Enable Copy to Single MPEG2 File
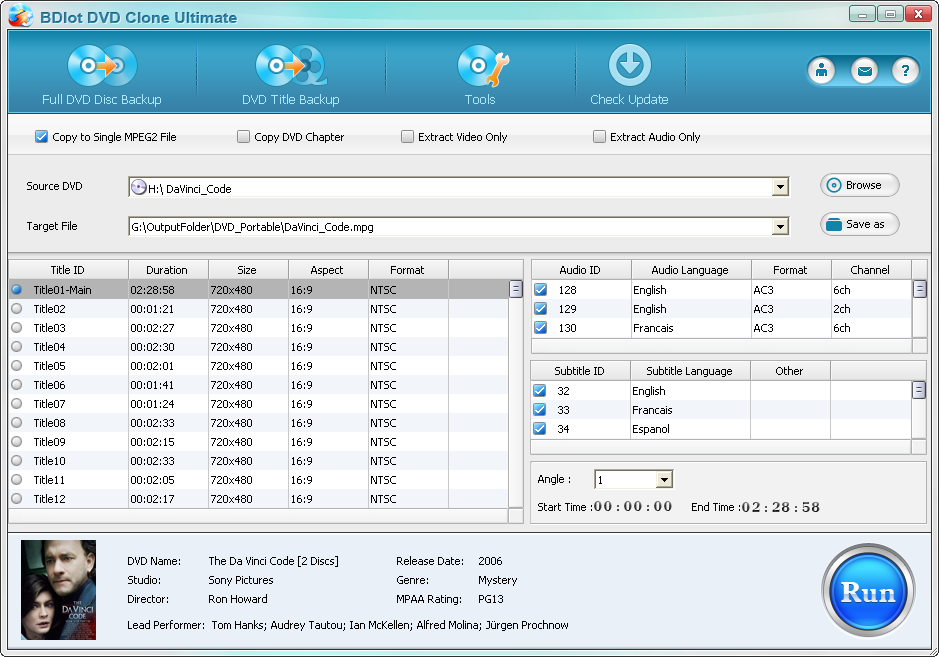 [x=41, y=137]
